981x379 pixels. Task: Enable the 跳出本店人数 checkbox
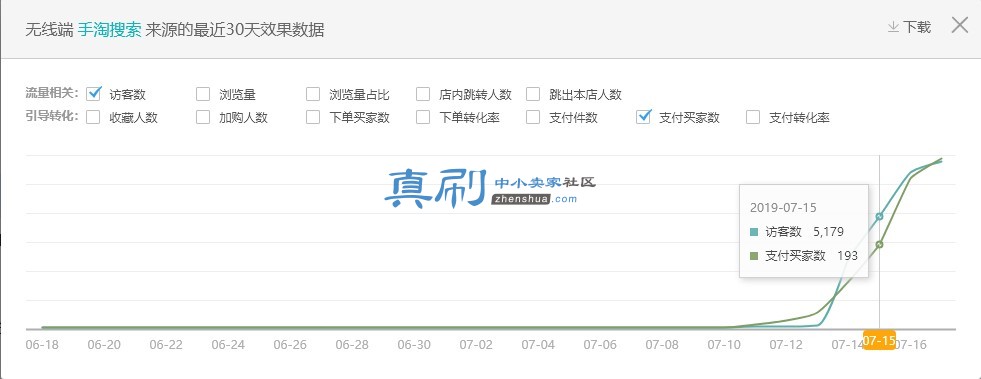tap(533, 94)
